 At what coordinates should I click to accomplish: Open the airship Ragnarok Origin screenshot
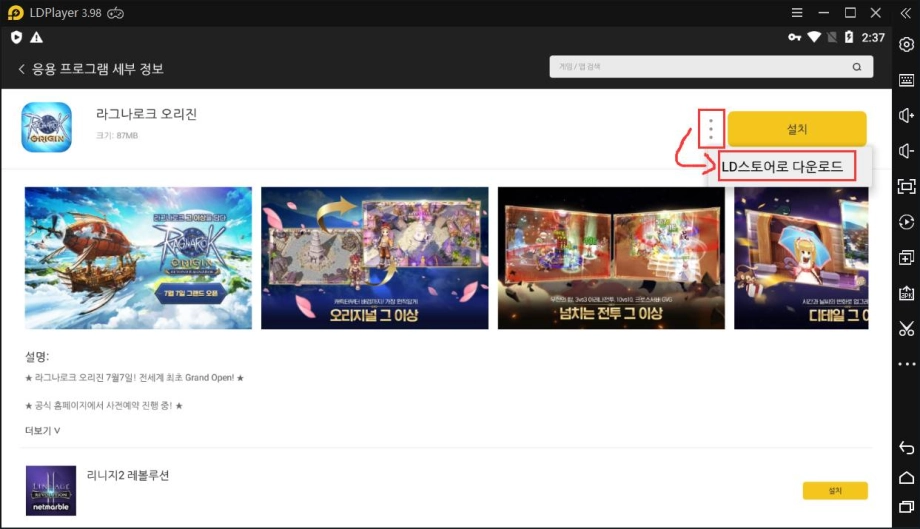pos(138,258)
